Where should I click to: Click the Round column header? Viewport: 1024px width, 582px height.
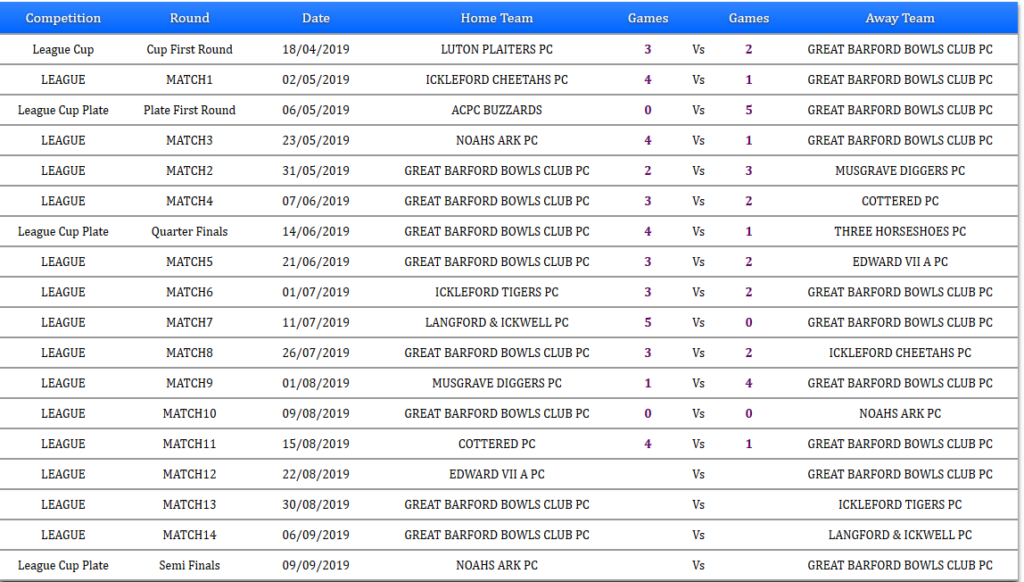[x=189, y=18]
